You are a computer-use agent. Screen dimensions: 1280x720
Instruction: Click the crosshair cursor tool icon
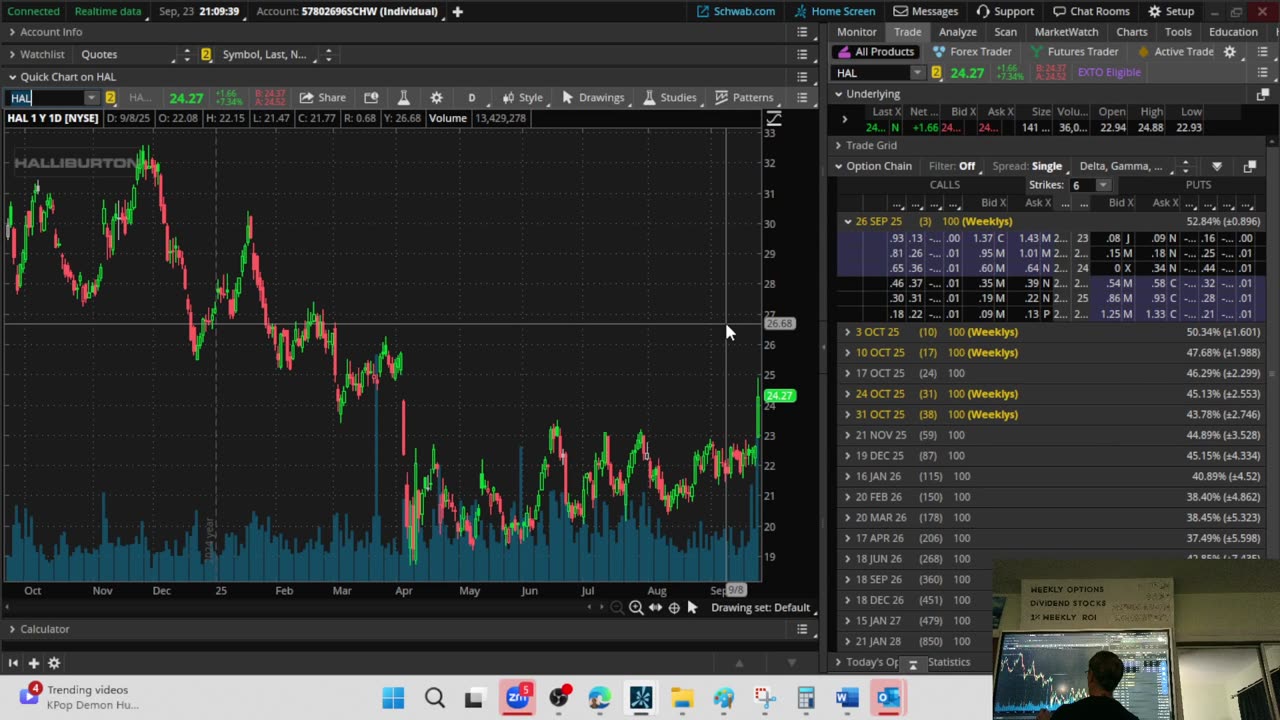coord(674,608)
